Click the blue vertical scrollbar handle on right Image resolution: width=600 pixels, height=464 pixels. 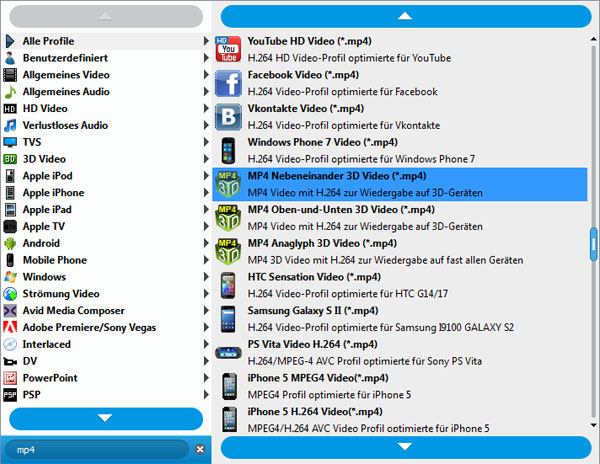click(x=593, y=243)
